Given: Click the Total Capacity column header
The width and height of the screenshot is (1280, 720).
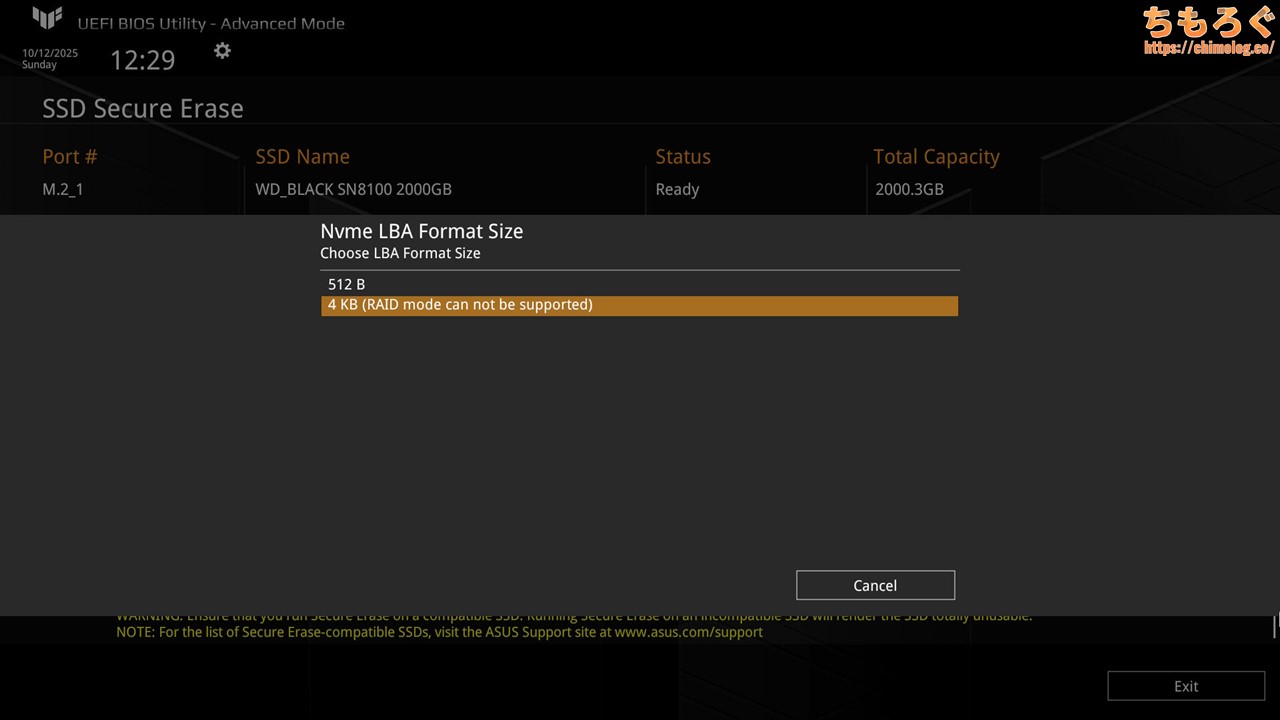Looking at the screenshot, I should tap(936, 157).
